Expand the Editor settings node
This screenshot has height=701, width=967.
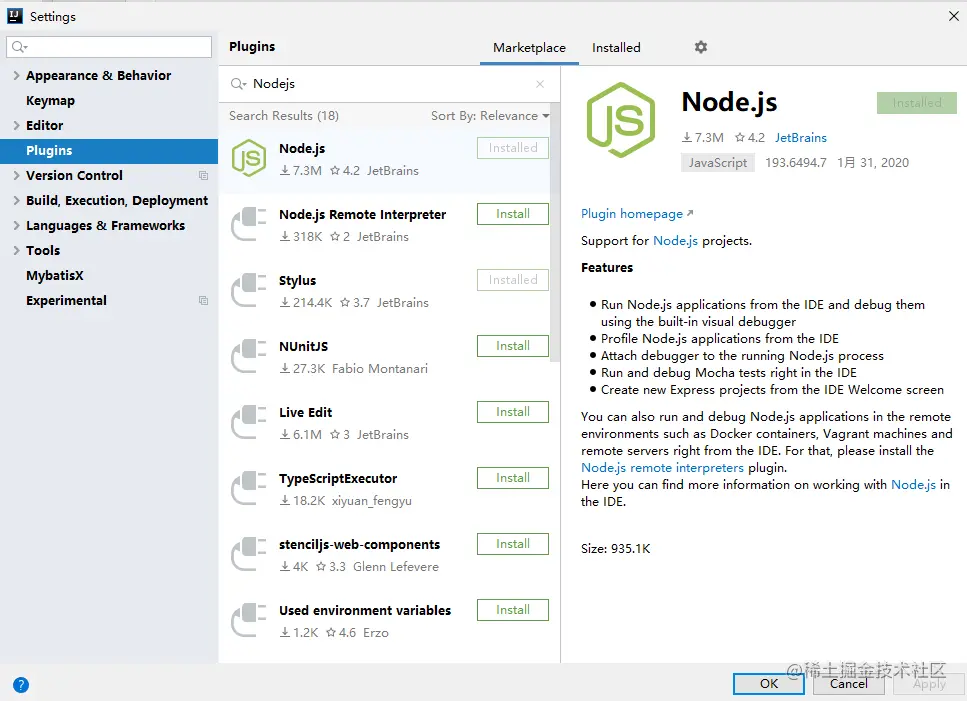pyautogui.click(x=17, y=125)
